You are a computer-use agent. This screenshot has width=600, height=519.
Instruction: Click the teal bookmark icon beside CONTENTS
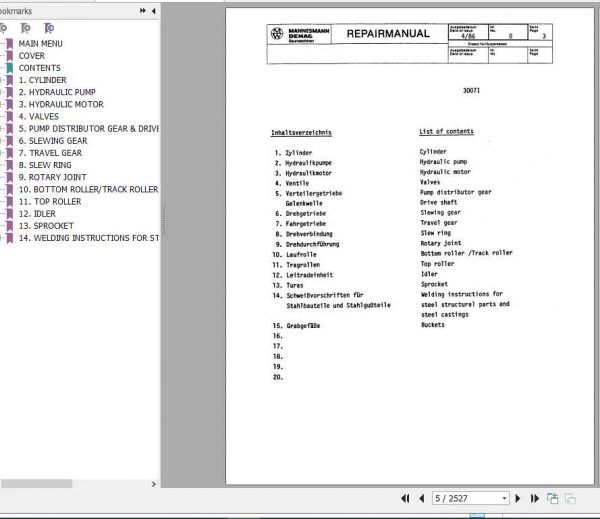(10, 68)
